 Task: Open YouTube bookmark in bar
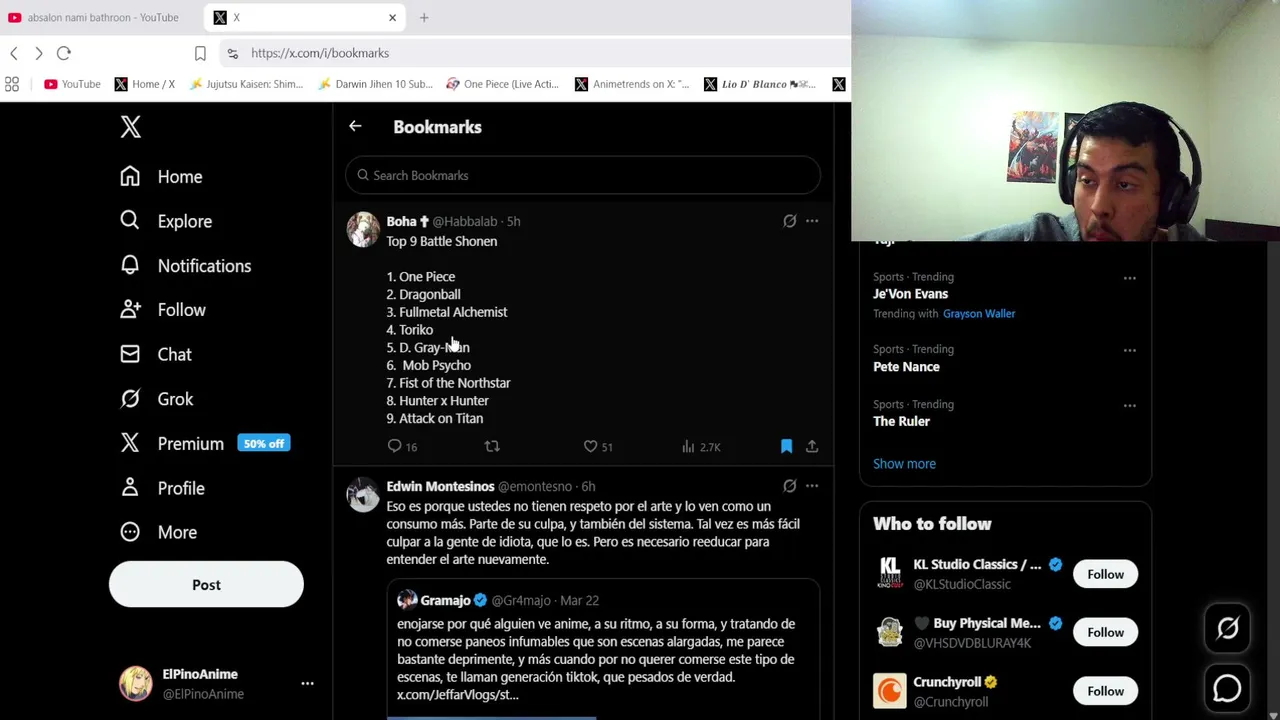tap(72, 84)
